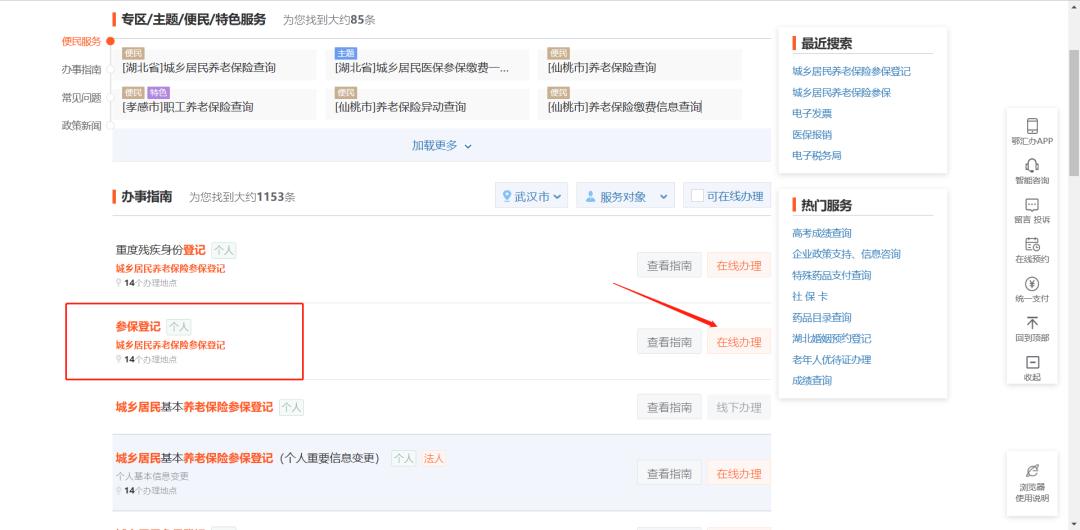Click the 法人 tag

(x=434, y=458)
